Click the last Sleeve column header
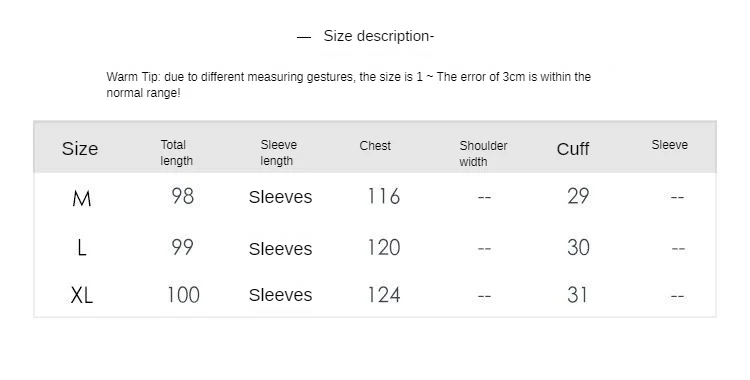 669,145
